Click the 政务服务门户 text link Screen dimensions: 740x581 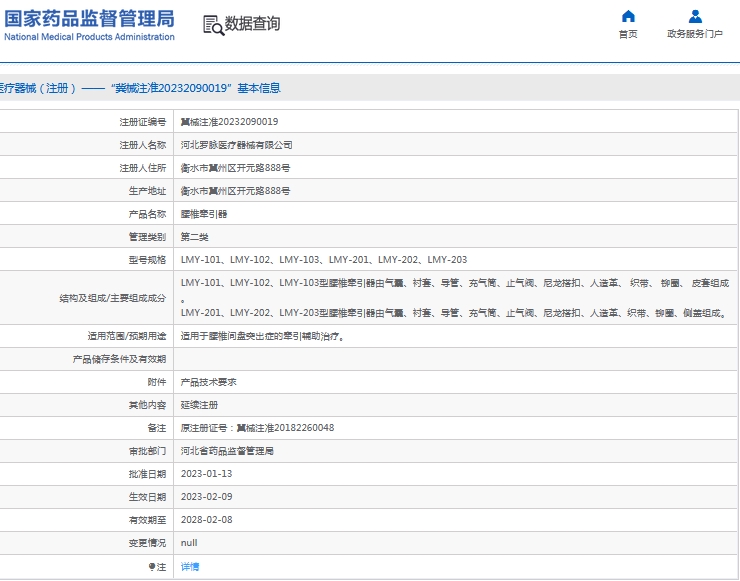tap(695, 34)
